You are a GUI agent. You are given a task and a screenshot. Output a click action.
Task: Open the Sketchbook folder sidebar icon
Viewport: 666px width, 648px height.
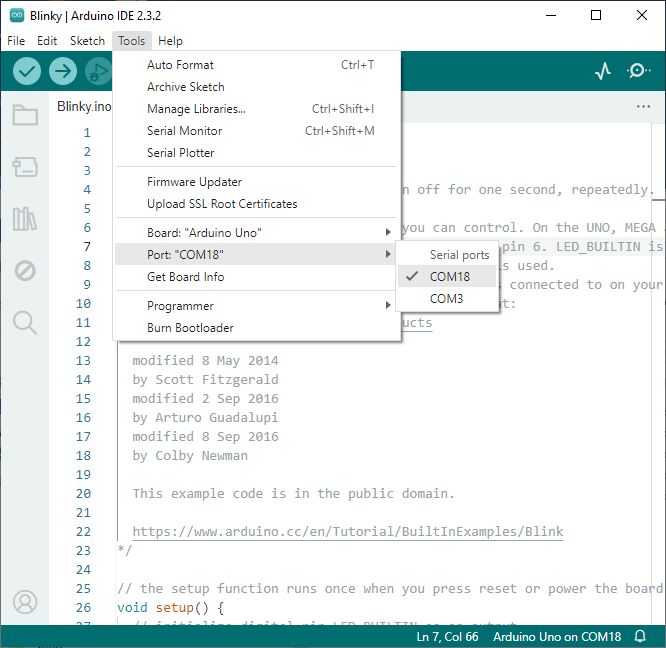point(25,115)
